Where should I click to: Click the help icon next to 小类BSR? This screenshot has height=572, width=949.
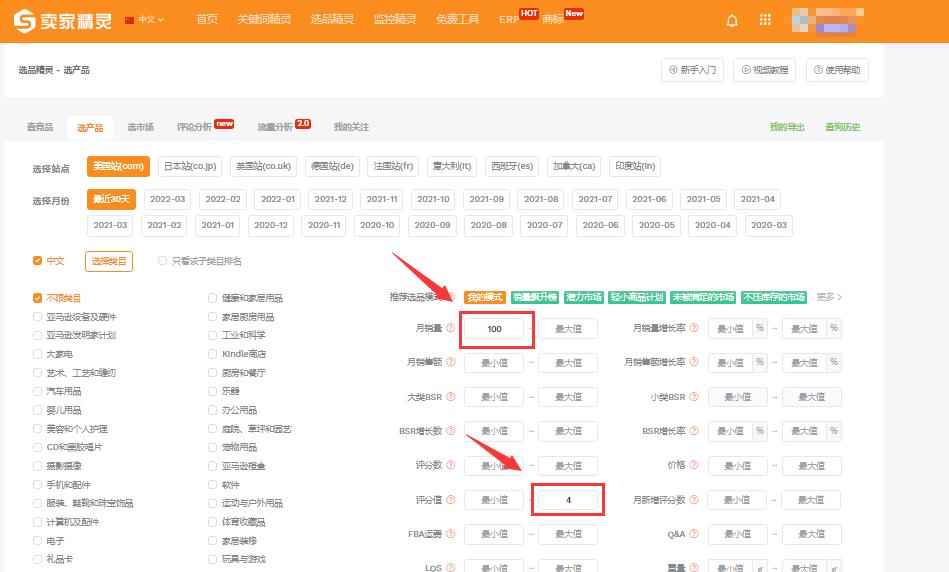pos(694,396)
